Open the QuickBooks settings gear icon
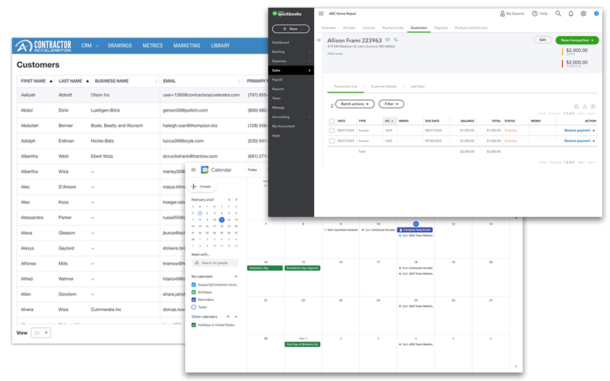The height and width of the screenshot is (381, 610). tap(583, 14)
